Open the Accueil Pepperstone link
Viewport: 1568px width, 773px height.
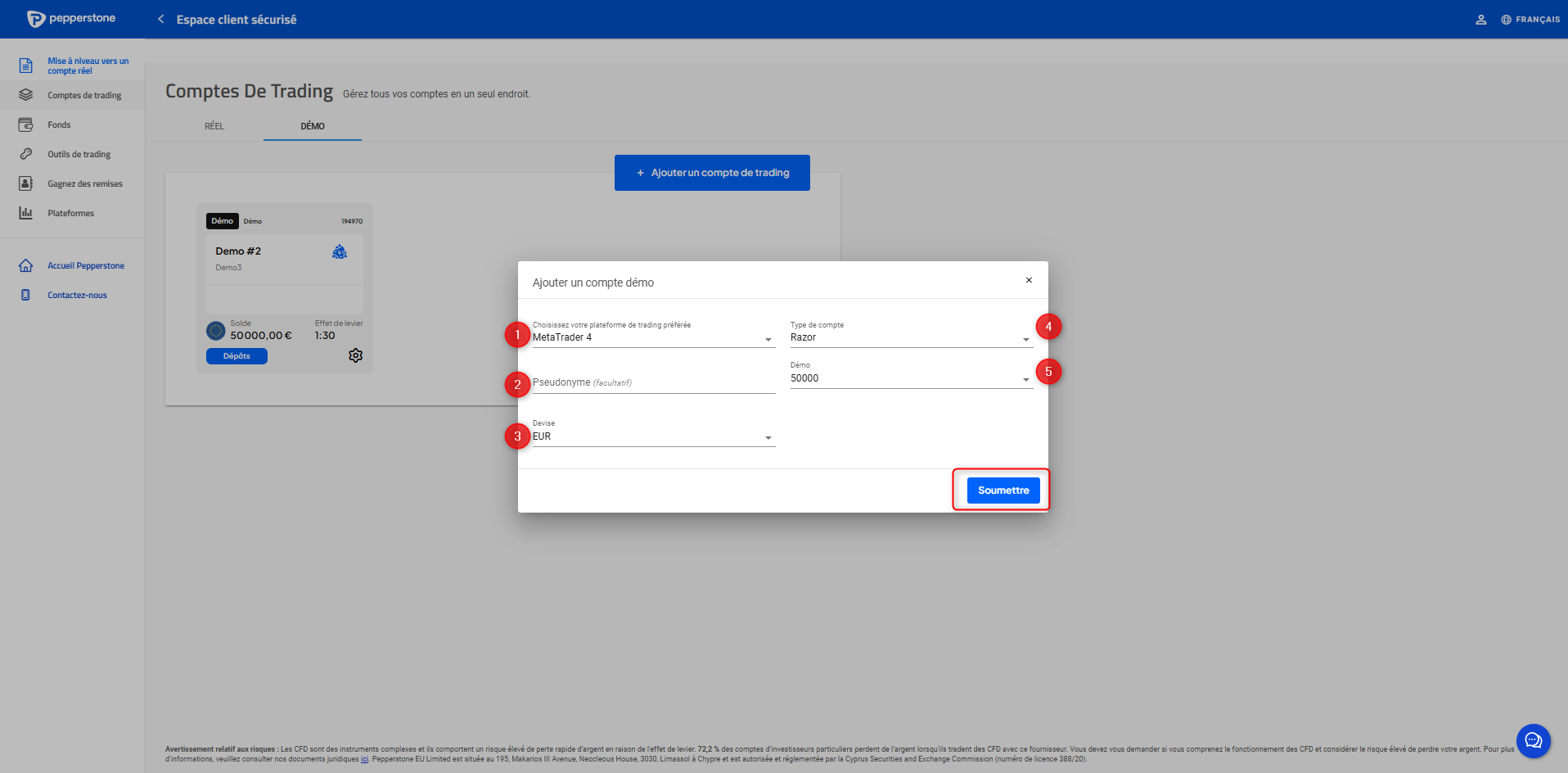(86, 266)
